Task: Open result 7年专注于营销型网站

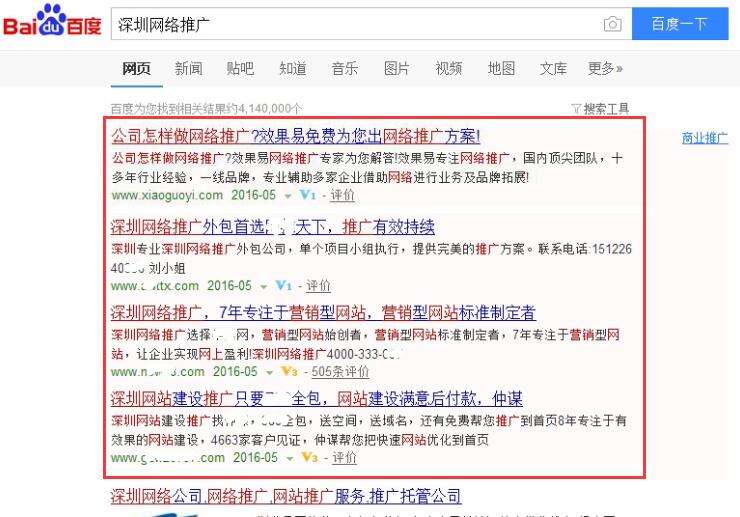Action: pos(323,313)
